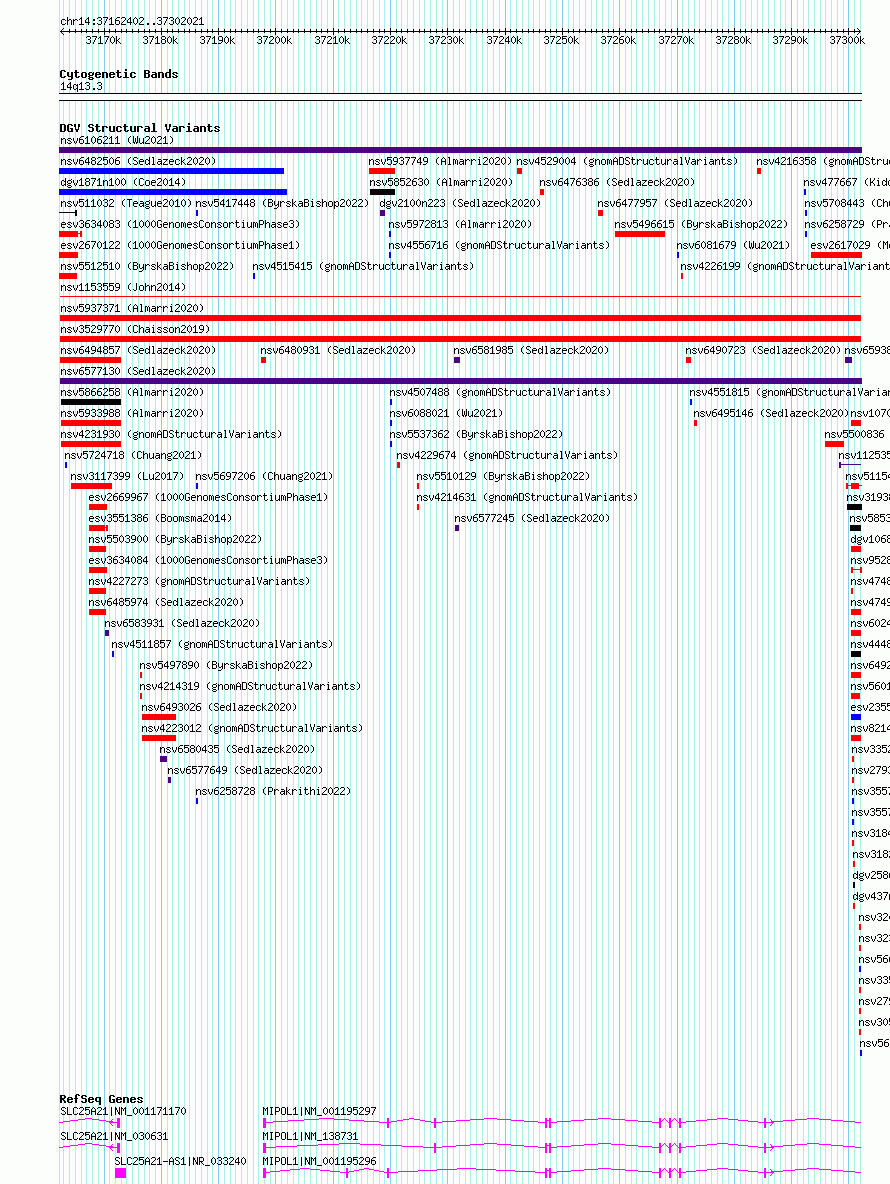The height and width of the screenshot is (1184, 890).
Task: Open variant label nsv4231930 (gnomADStructuralVariants)
Action: [x=171, y=436]
